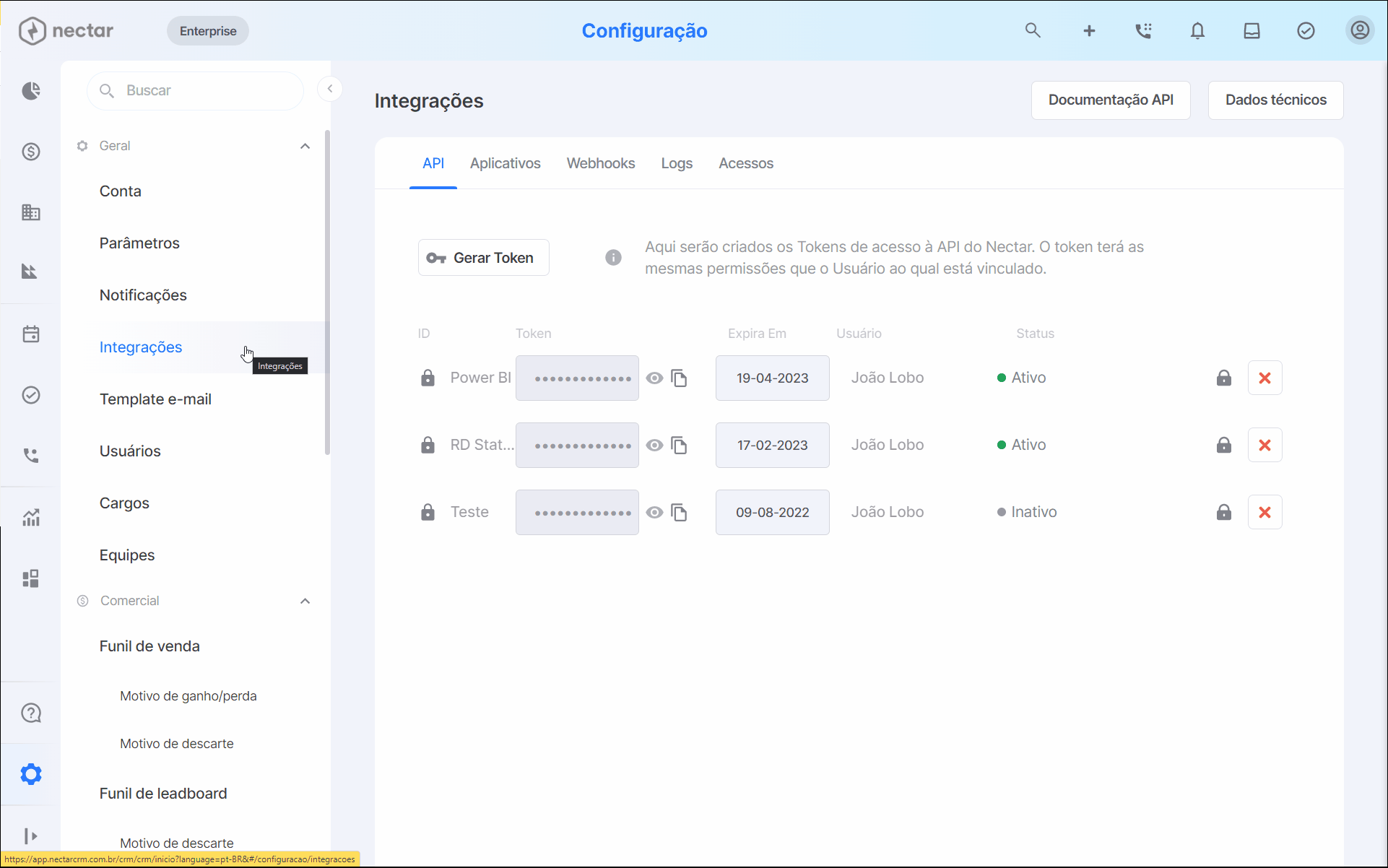1388x868 pixels.
Task: Switch to the API tab
Action: [433, 163]
